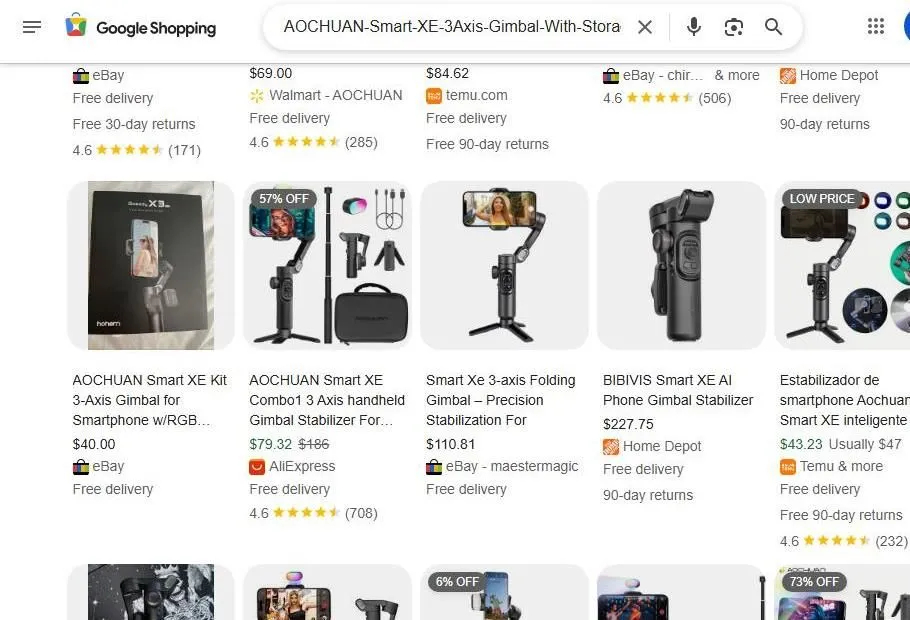
Task: Open the Google apps grid
Action: pyautogui.click(x=875, y=26)
